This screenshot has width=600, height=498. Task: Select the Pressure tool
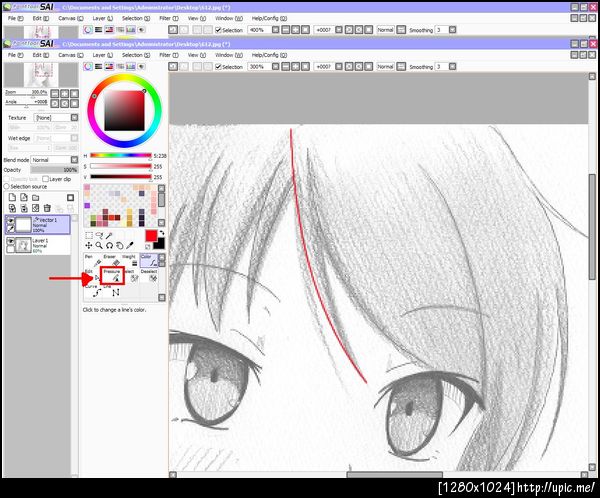112,276
